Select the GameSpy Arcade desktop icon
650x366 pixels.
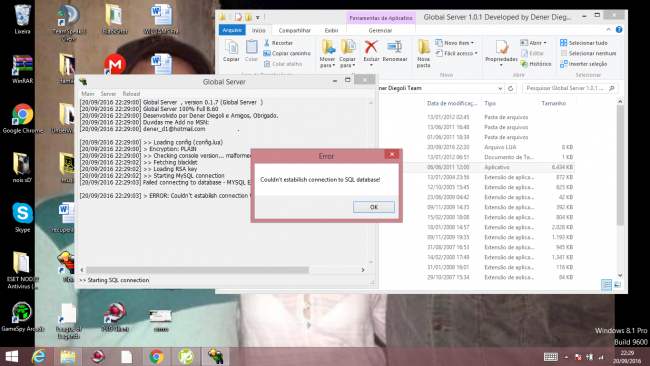(x=22, y=317)
